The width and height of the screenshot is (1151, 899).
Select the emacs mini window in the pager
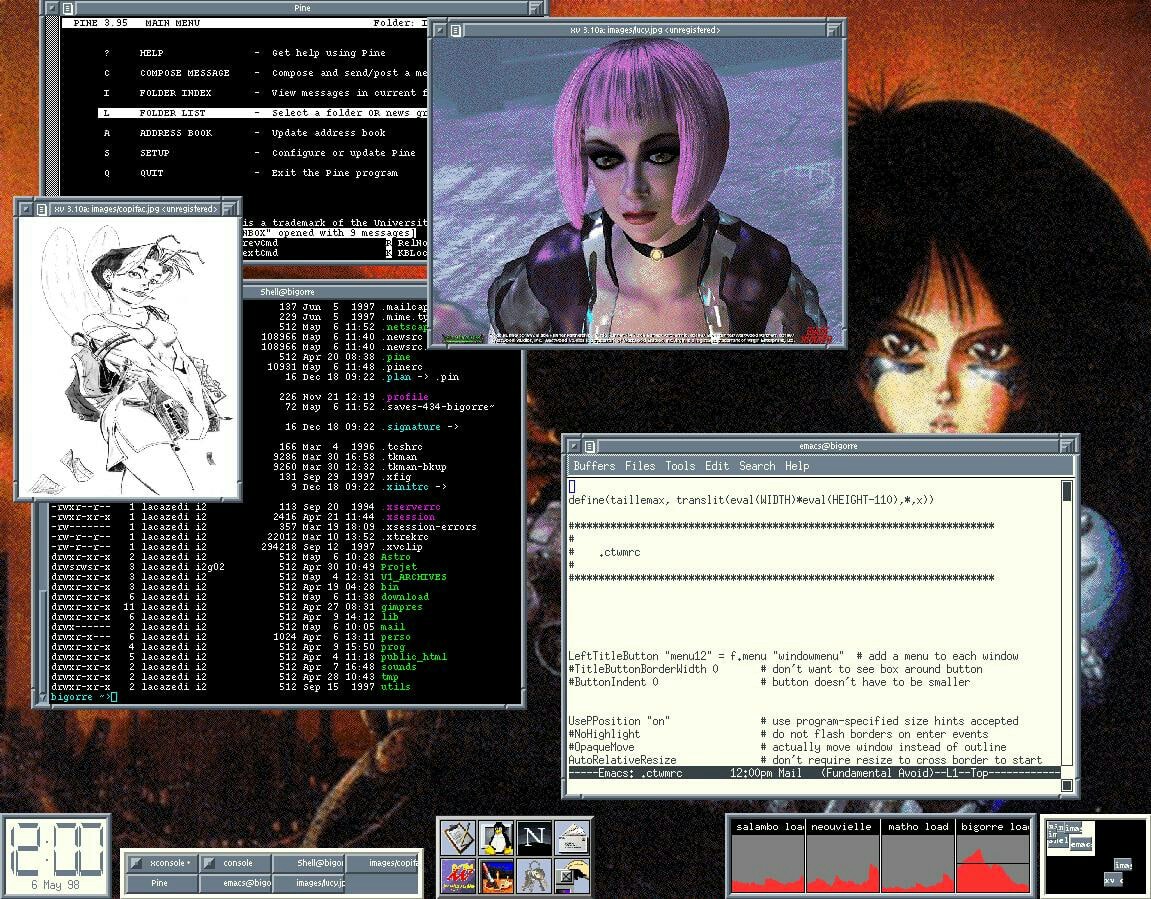1081,844
